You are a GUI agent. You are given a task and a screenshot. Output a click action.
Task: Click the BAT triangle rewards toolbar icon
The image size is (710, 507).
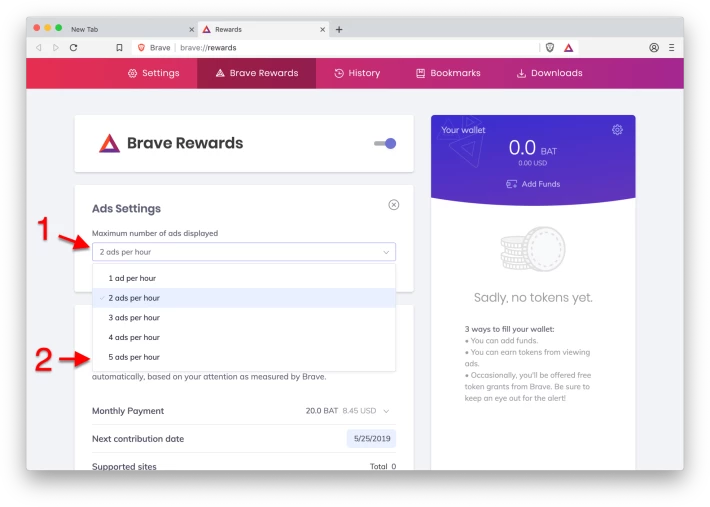click(569, 48)
